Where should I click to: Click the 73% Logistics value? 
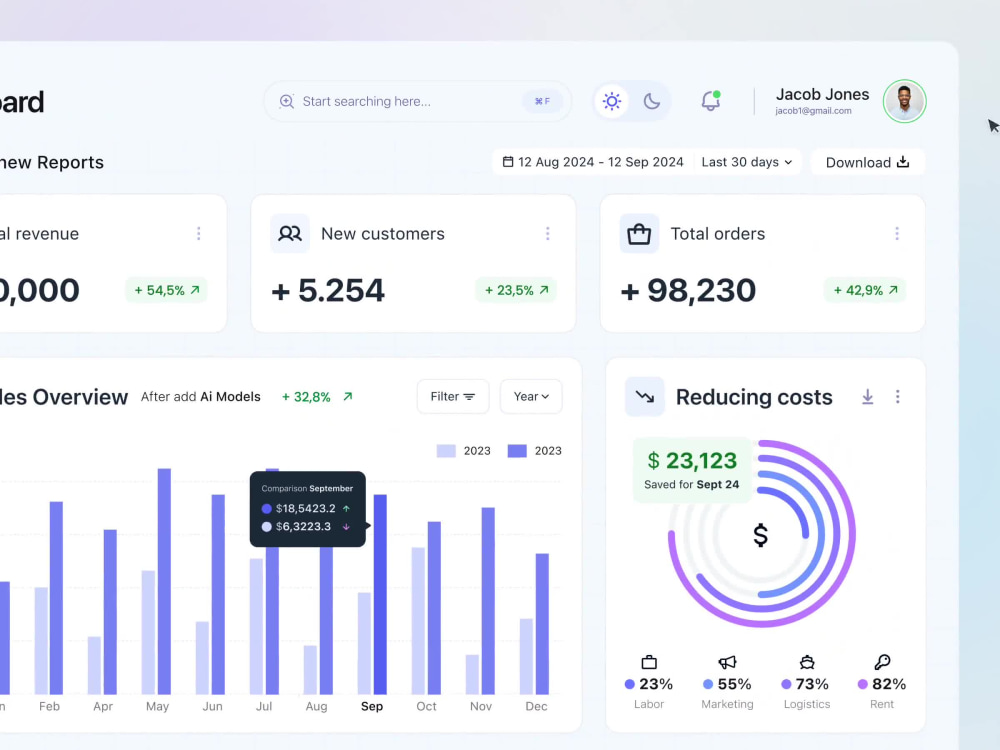pos(812,684)
